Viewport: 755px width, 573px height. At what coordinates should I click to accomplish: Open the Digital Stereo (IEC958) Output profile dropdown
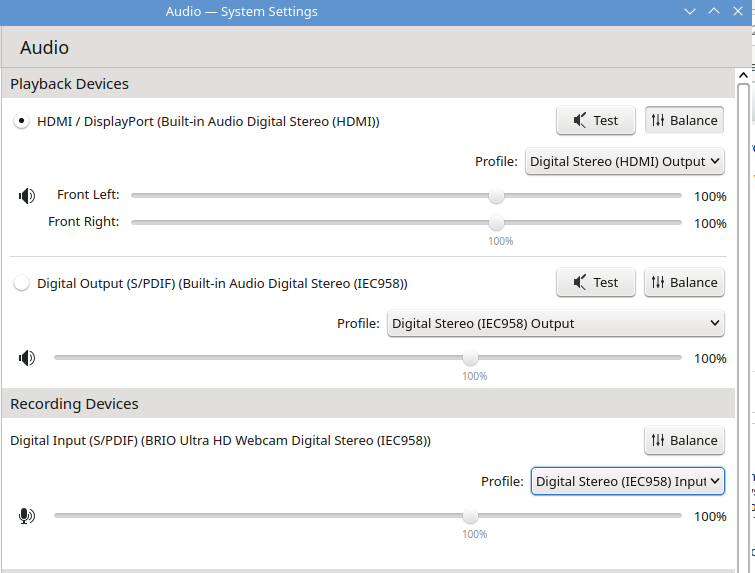coord(555,323)
